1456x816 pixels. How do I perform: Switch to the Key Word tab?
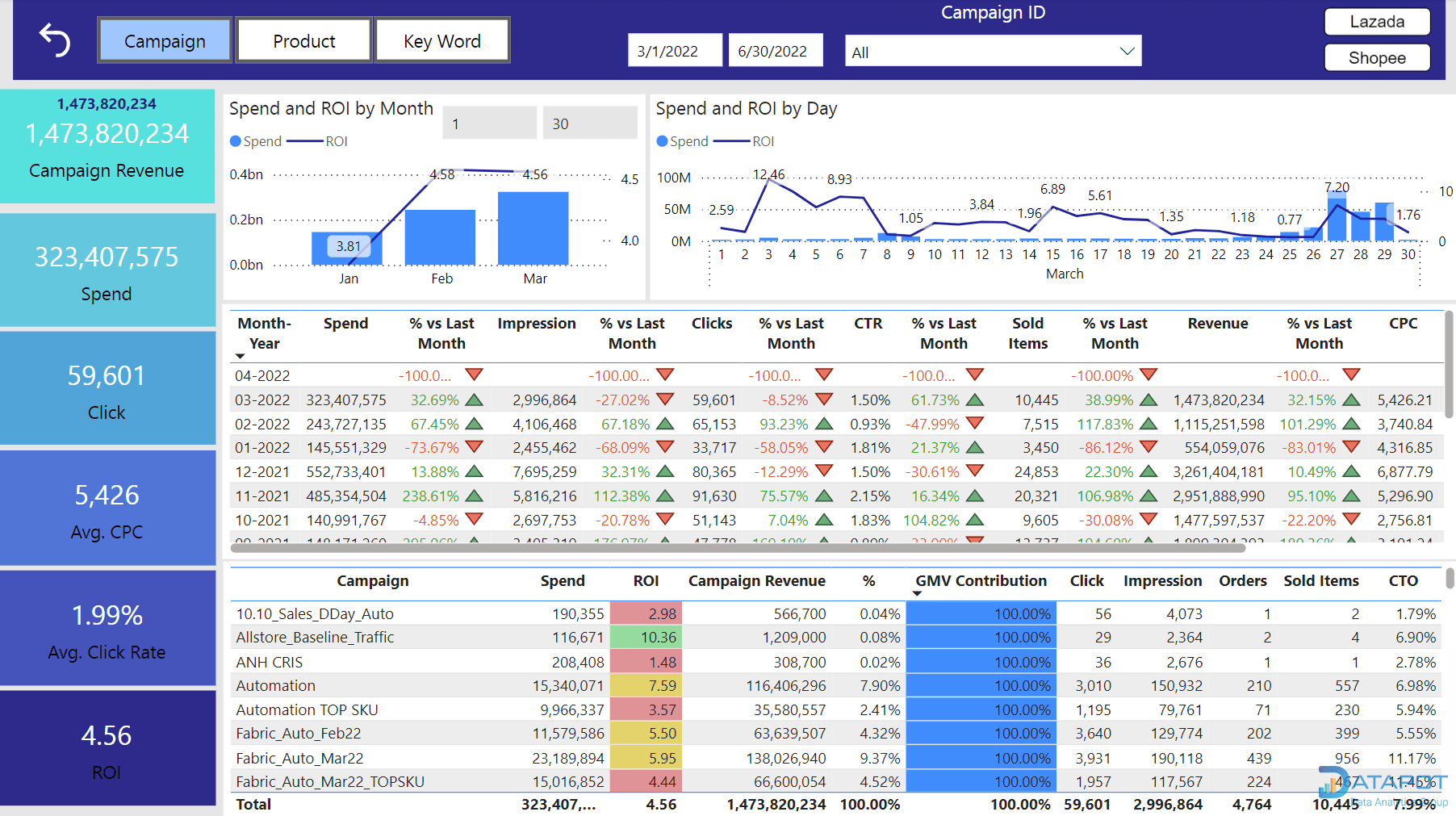[442, 40]
